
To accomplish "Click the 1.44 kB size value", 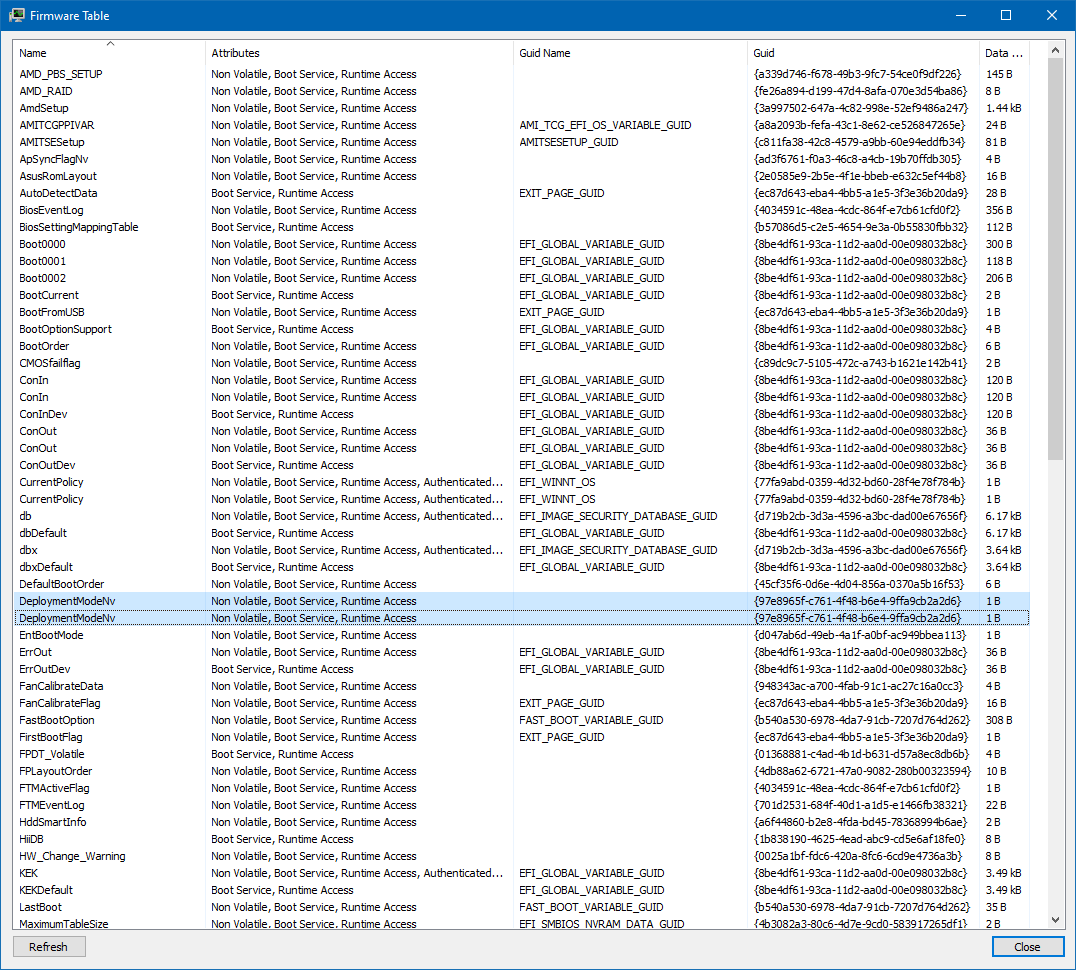I will point(1004,108).
